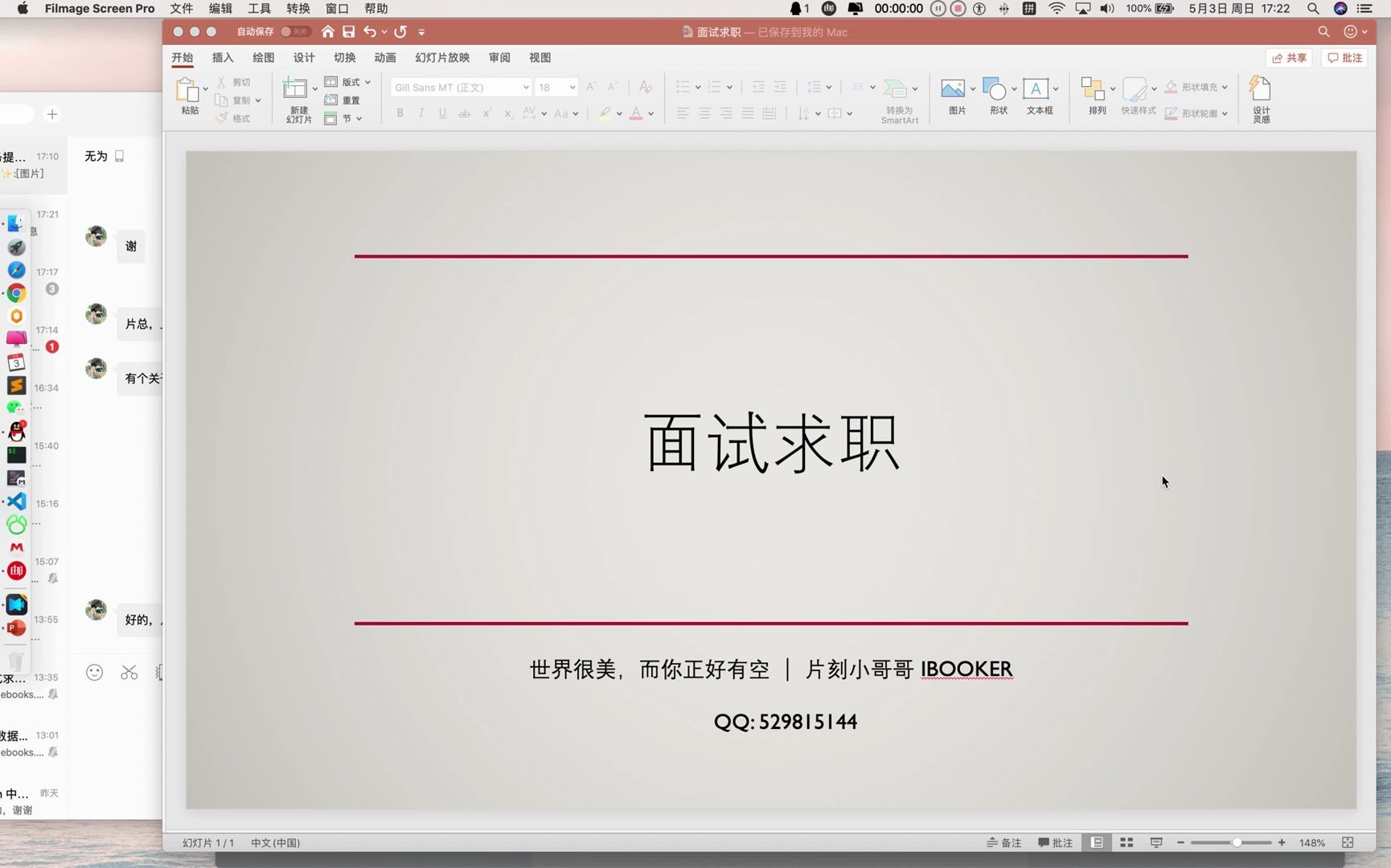The height and width of the screenshot is (868, 1391).
Task: Increase font size icon
Action: 591,87
